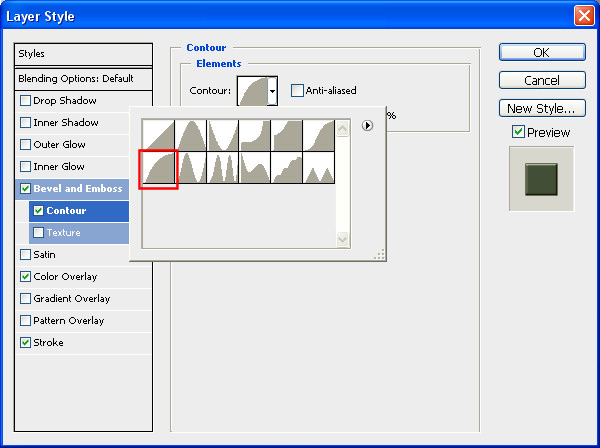This screenshot has height=448, width=600.
Task: Click the green style preview swatch
Action: (x=541, y=179)
